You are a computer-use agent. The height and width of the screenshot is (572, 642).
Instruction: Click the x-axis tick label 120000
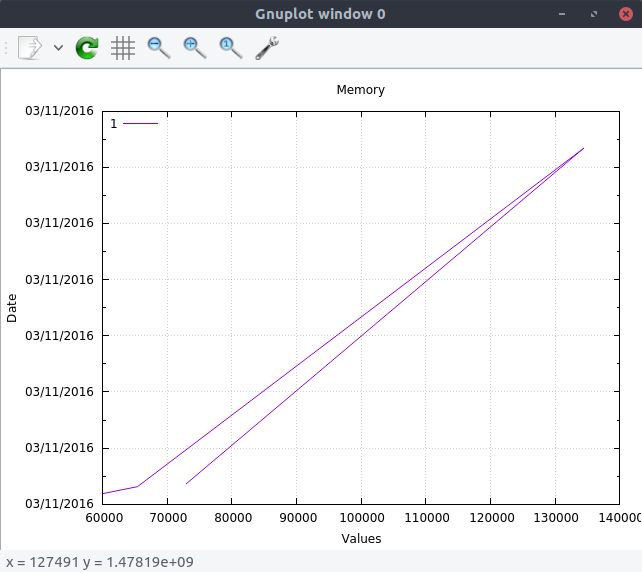click(491, 518)
